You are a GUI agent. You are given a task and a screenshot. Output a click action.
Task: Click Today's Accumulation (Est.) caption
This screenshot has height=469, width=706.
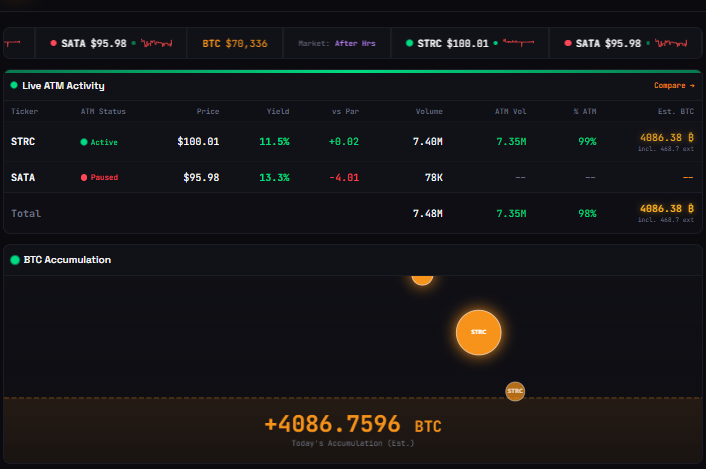click(x=353, y=443)
